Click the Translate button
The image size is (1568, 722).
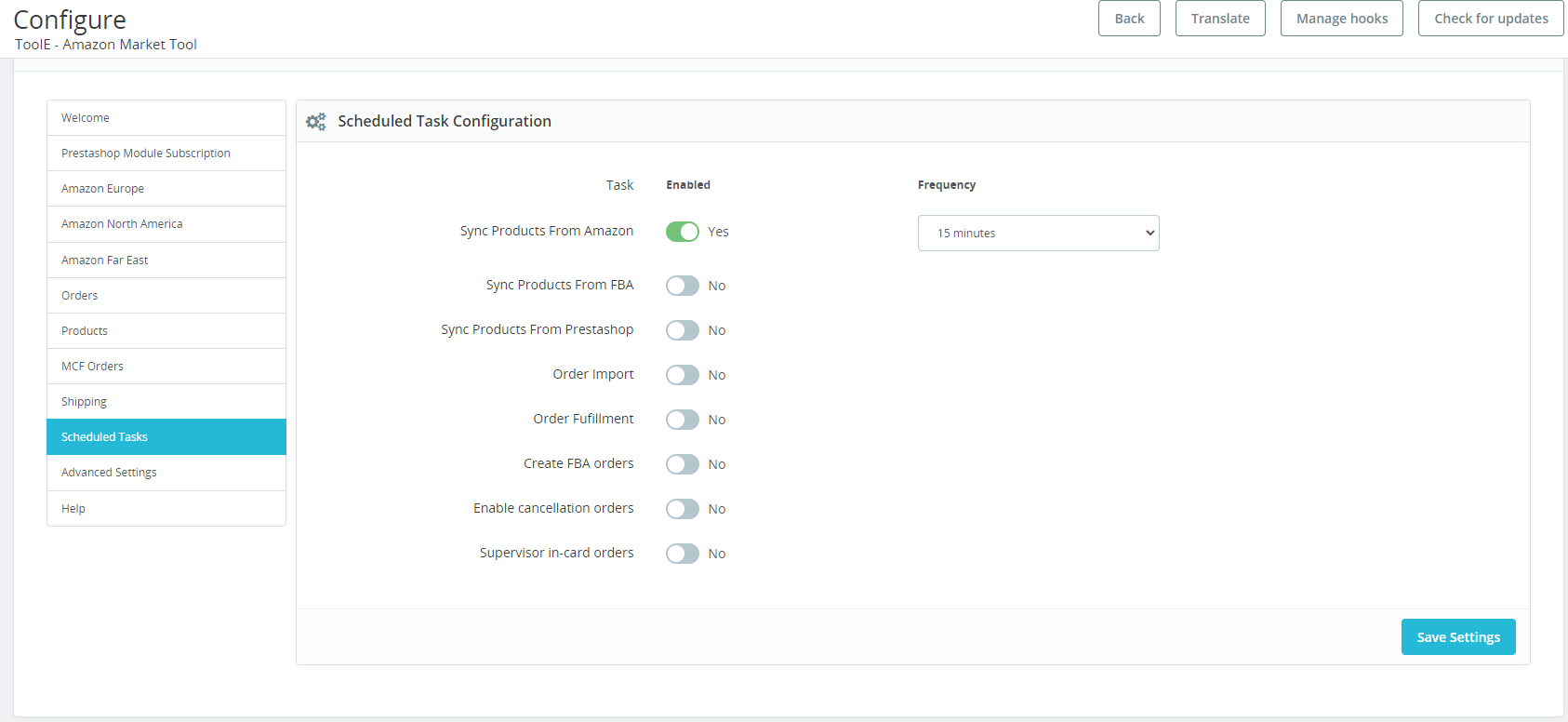(1219, 19)
